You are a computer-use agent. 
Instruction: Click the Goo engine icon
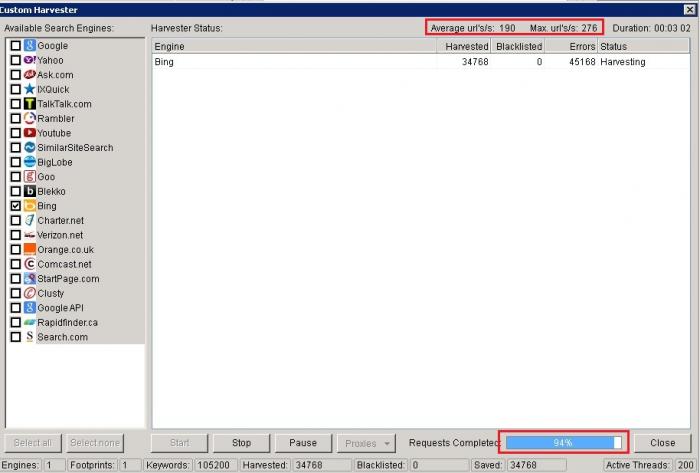pyautogui.click(x=29, y=177)
